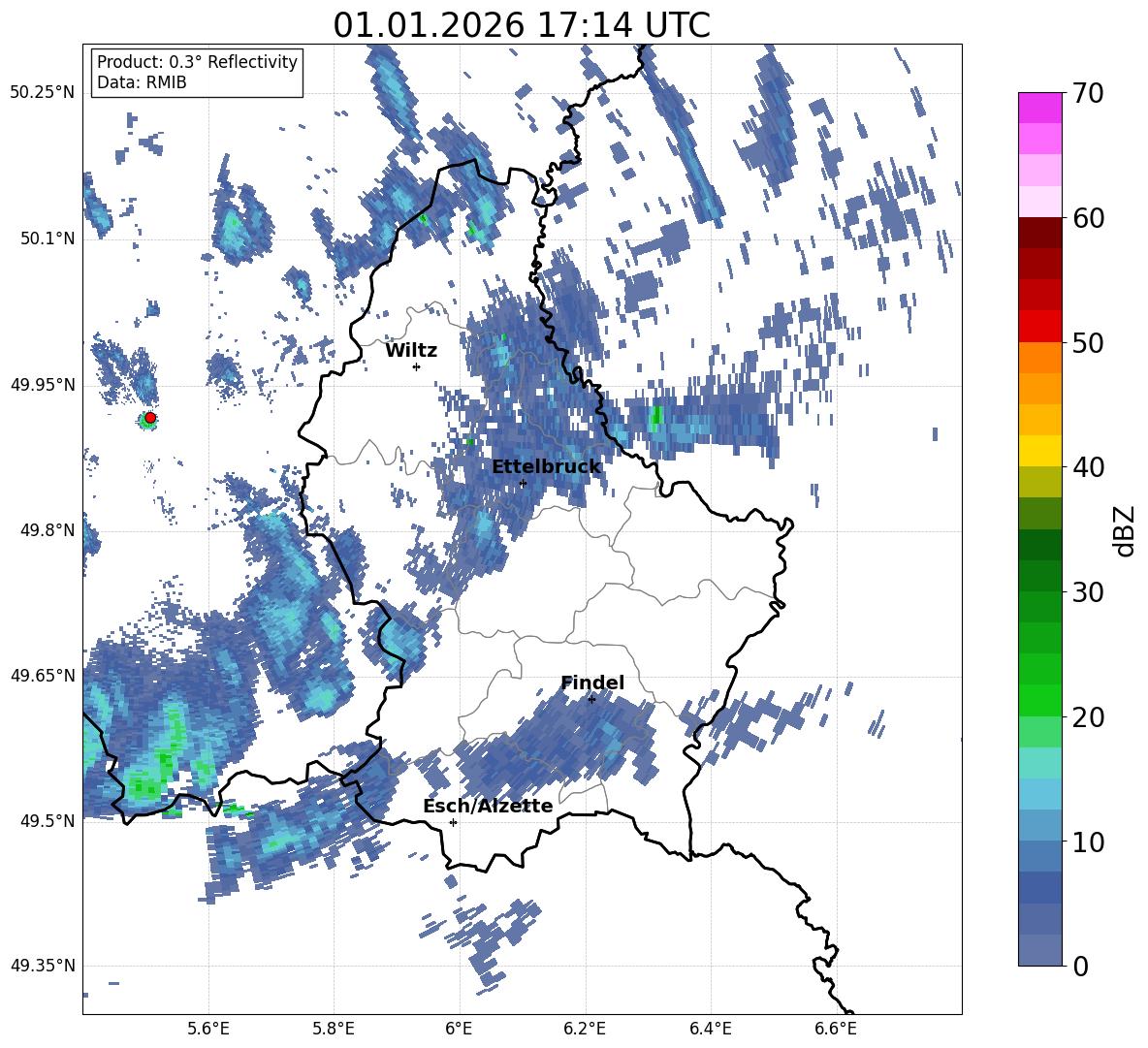Click the colorbar tick value 10

click(1088, 842)
